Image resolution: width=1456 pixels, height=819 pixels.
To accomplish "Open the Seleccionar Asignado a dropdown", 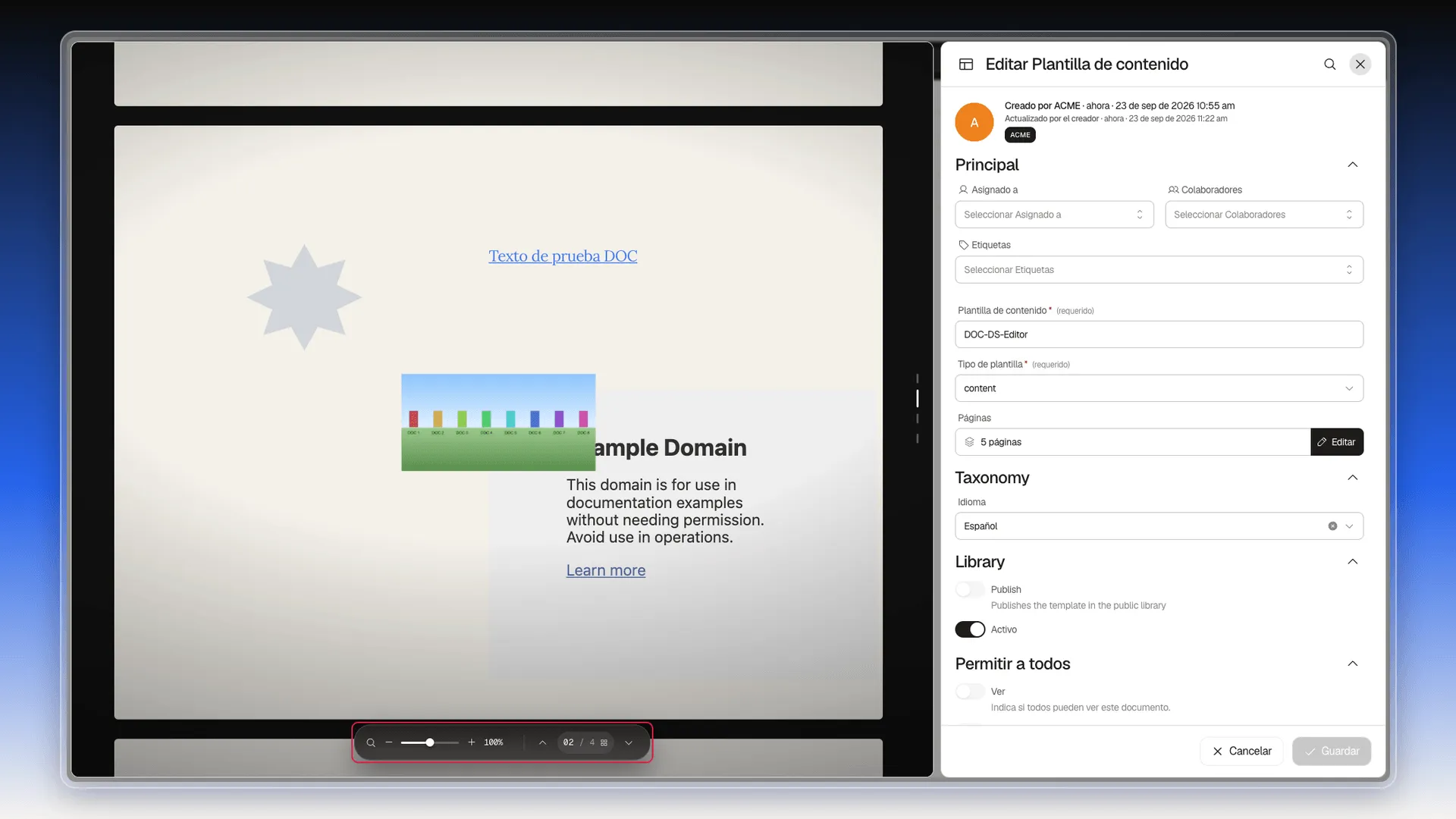I will click(1054, 215).
